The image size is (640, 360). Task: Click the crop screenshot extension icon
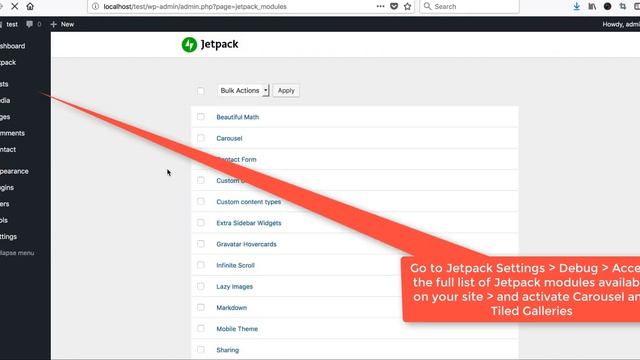pos(622,6)
